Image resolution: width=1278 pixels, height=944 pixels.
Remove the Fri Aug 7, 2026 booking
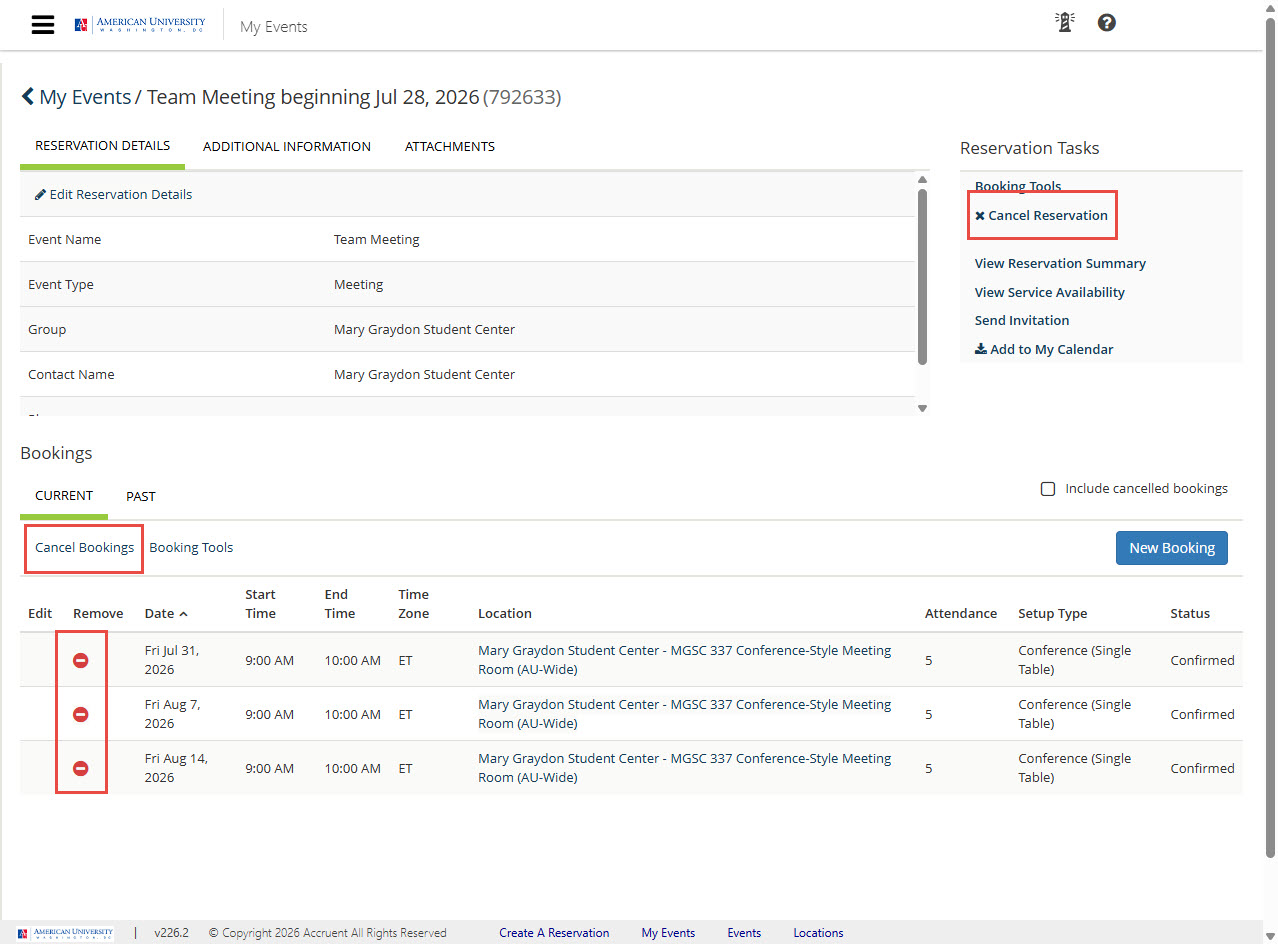81,714
